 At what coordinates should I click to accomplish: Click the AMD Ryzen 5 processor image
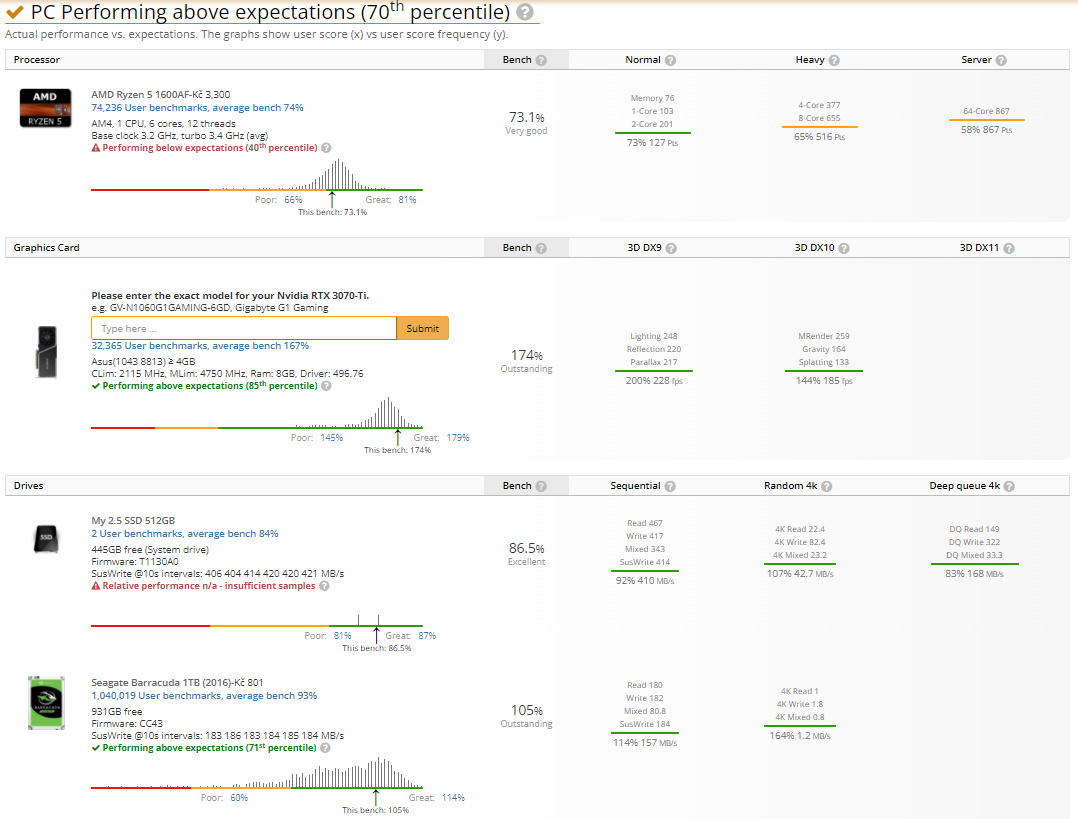(45, 108)
